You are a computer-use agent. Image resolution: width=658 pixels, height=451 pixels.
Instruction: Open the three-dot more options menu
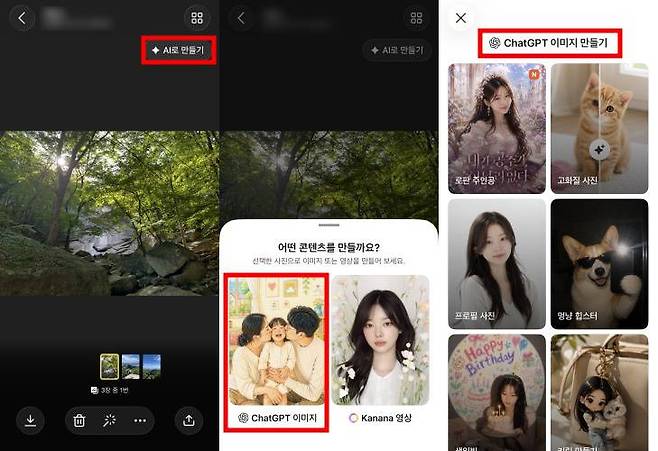[140, 420]
